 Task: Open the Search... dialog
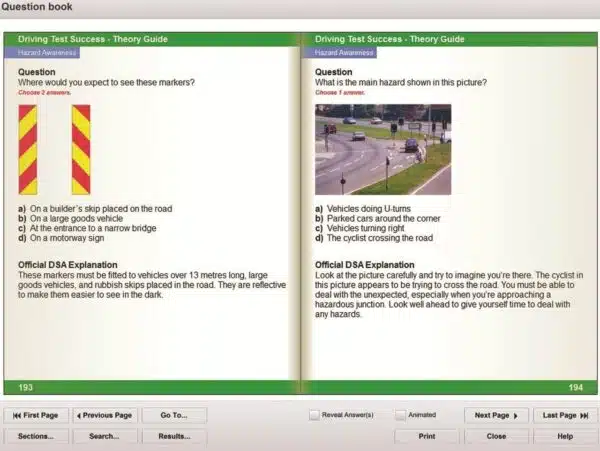(105, 436)
